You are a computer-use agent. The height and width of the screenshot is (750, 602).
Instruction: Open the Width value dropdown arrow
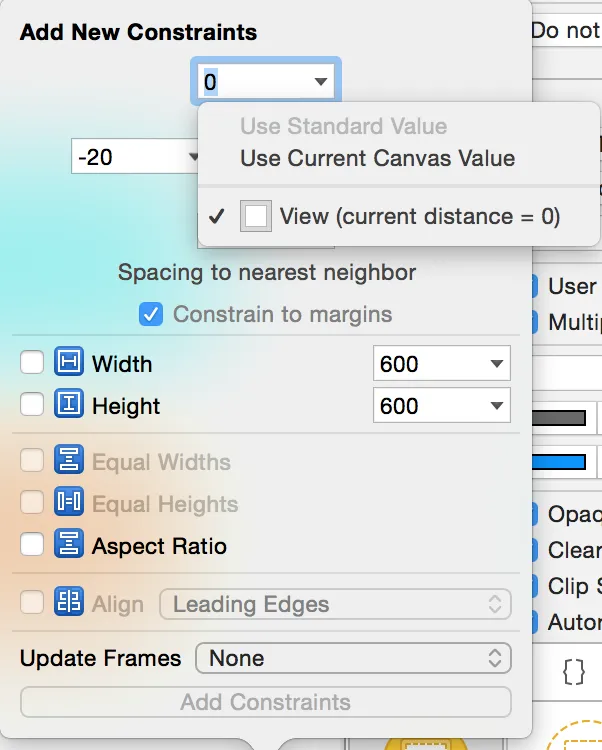pos(496,364)
